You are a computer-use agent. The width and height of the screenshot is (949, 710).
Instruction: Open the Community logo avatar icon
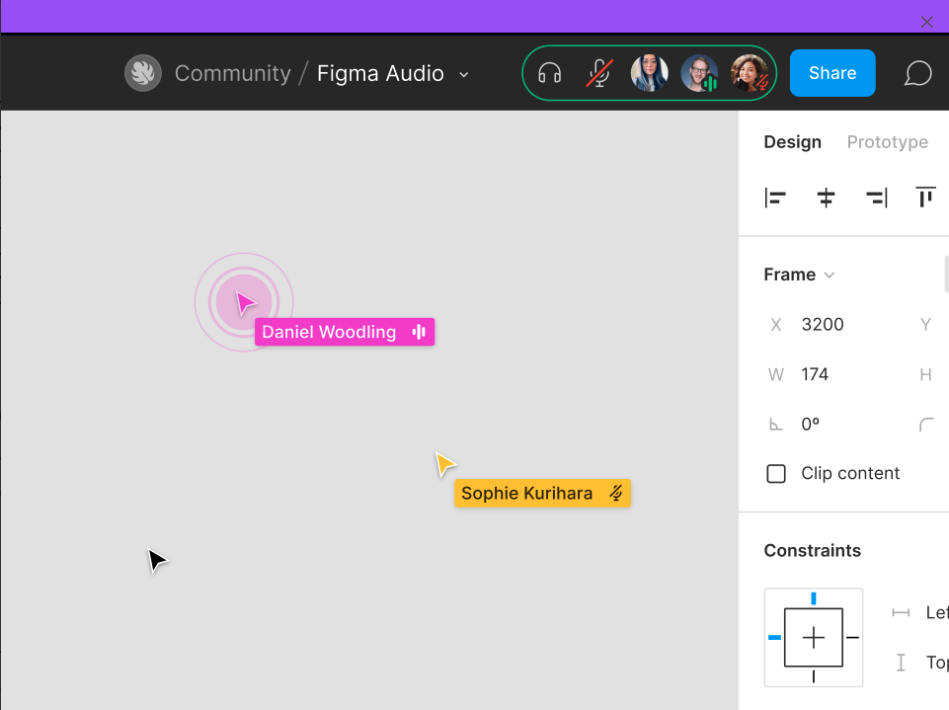[x=143, y=73]
